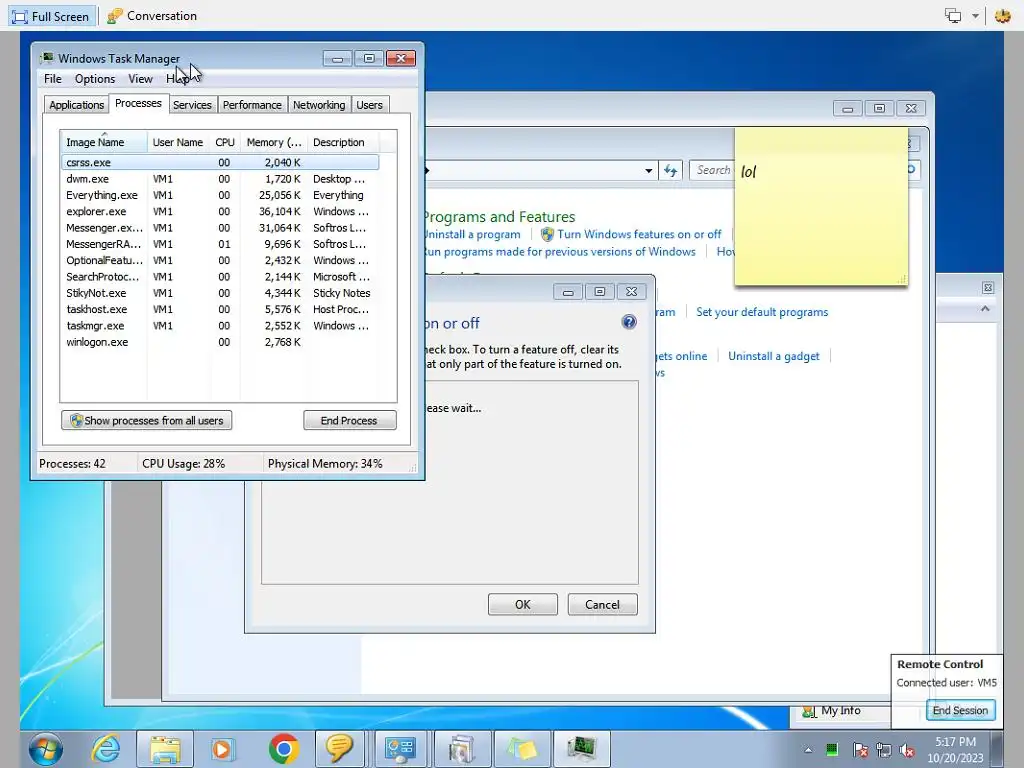Switch to the Users tab
This screenshot has height=768, width=1024.
point(369,105)
